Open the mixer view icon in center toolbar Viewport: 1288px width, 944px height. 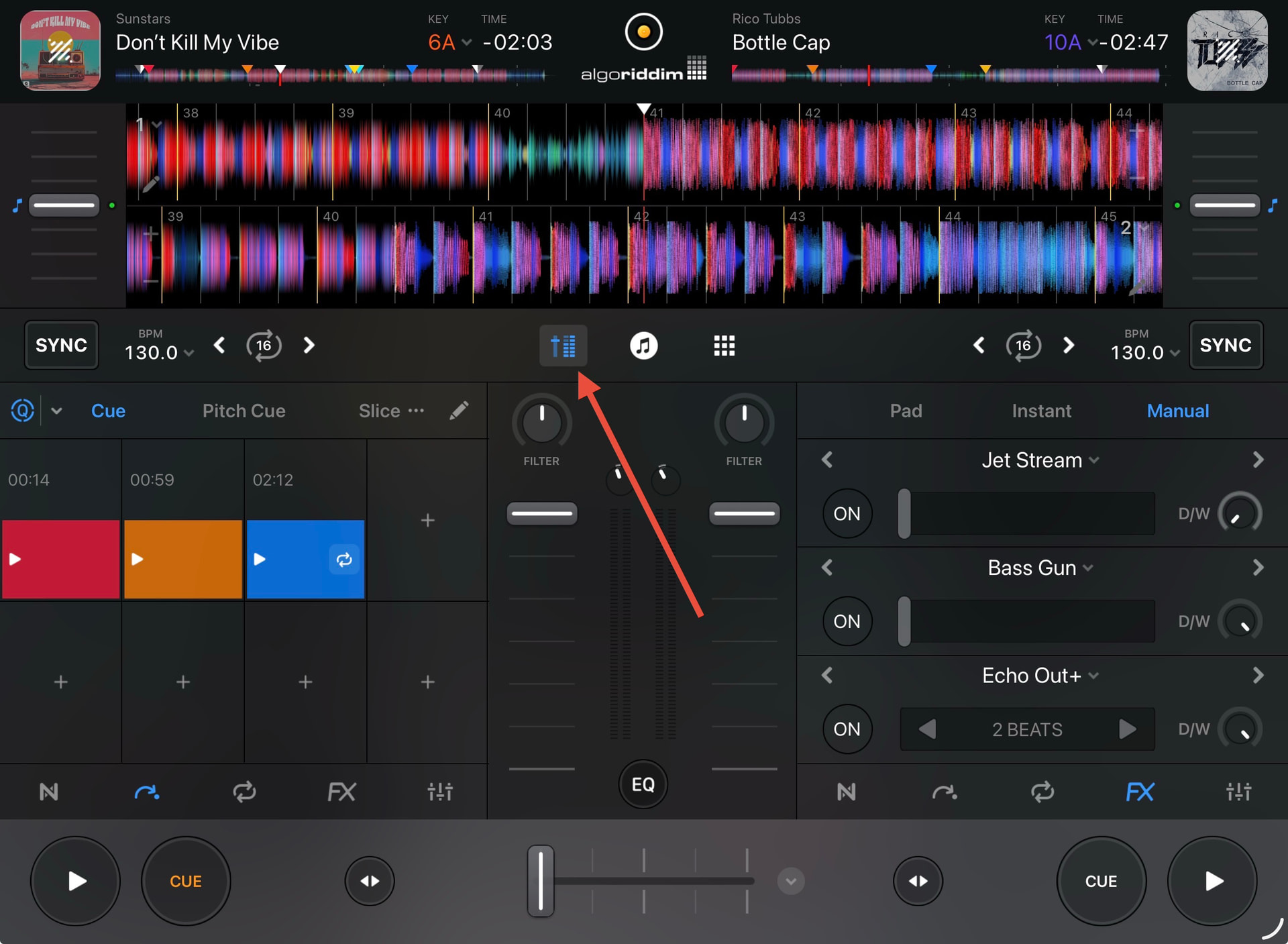pyautogui.click(x=563, y=346)
